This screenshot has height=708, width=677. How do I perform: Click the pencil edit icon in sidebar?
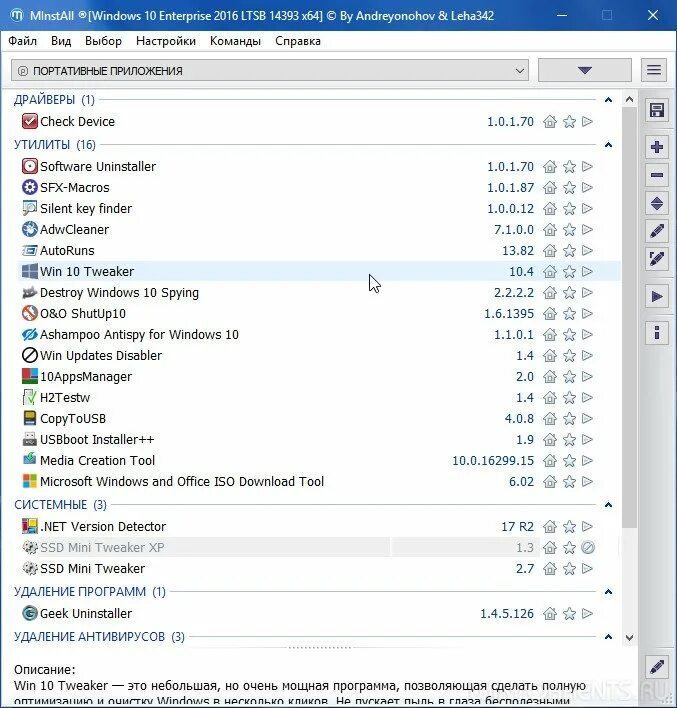pyautogui.click(x=657, y=231)
